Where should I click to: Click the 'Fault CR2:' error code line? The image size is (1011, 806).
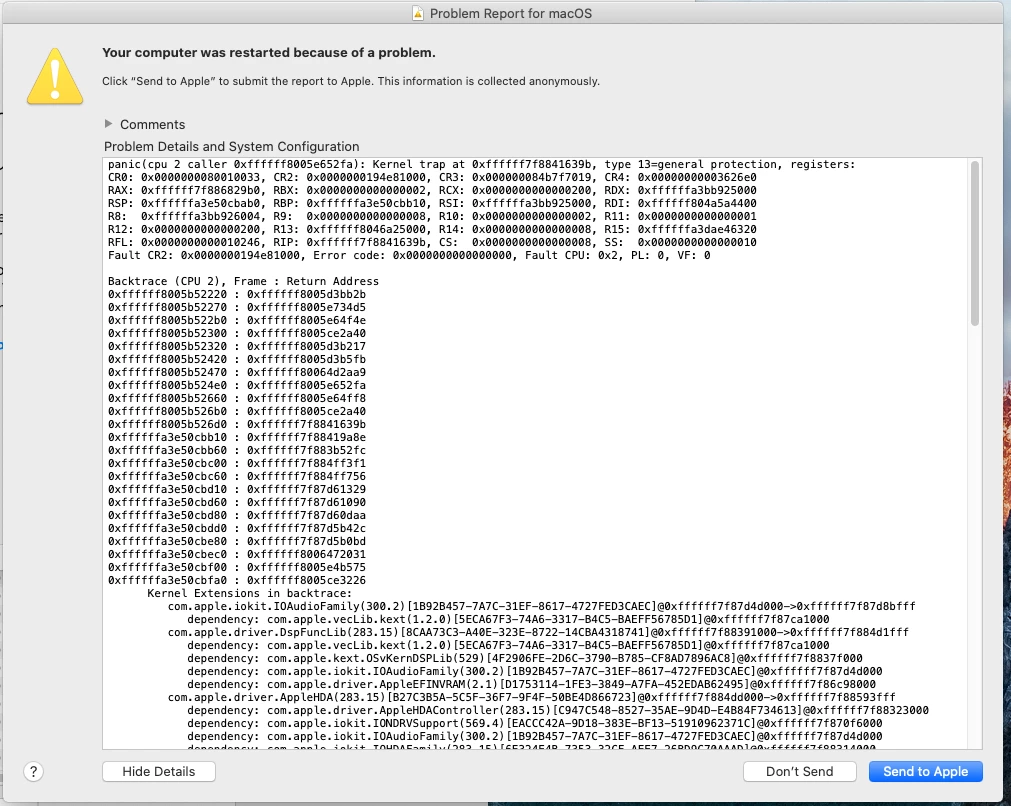(409, 255)
